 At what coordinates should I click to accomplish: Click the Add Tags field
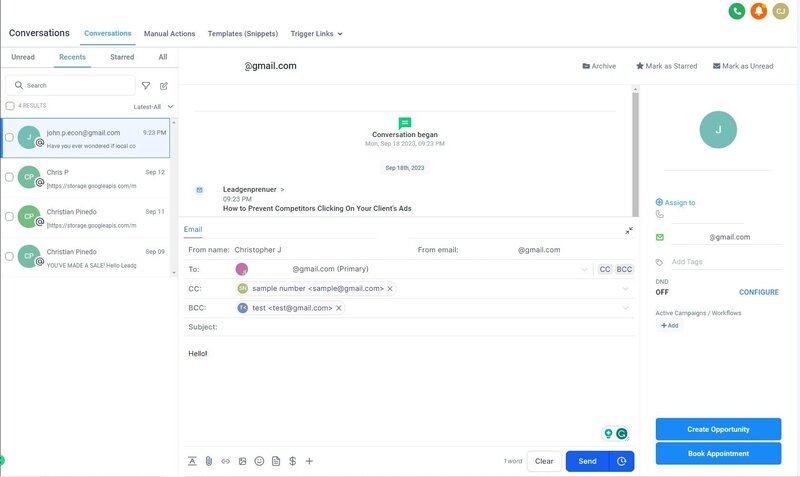(x=726, y=262)
